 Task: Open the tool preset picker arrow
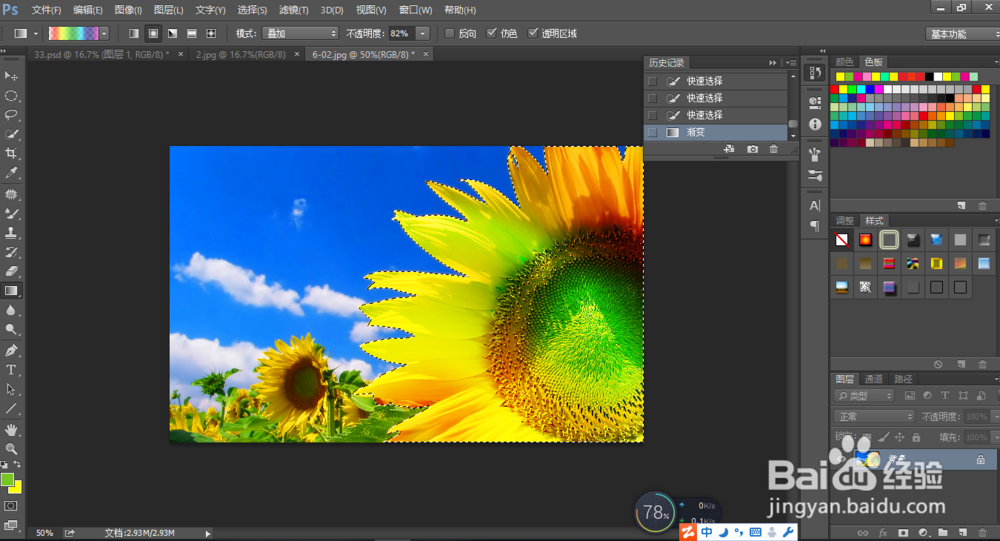pos(36,33)
